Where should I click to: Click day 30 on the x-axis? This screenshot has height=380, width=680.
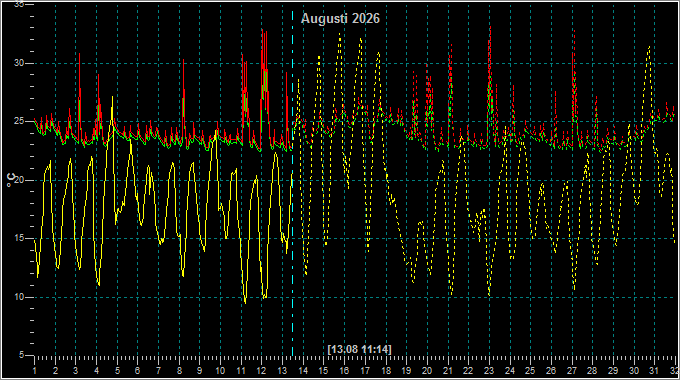click(634, 371)
